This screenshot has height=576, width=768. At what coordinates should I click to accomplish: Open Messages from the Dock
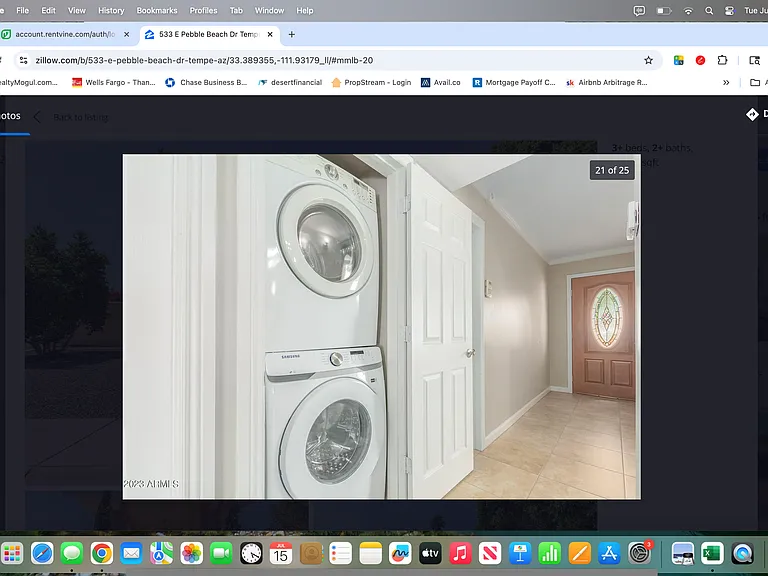72,553
